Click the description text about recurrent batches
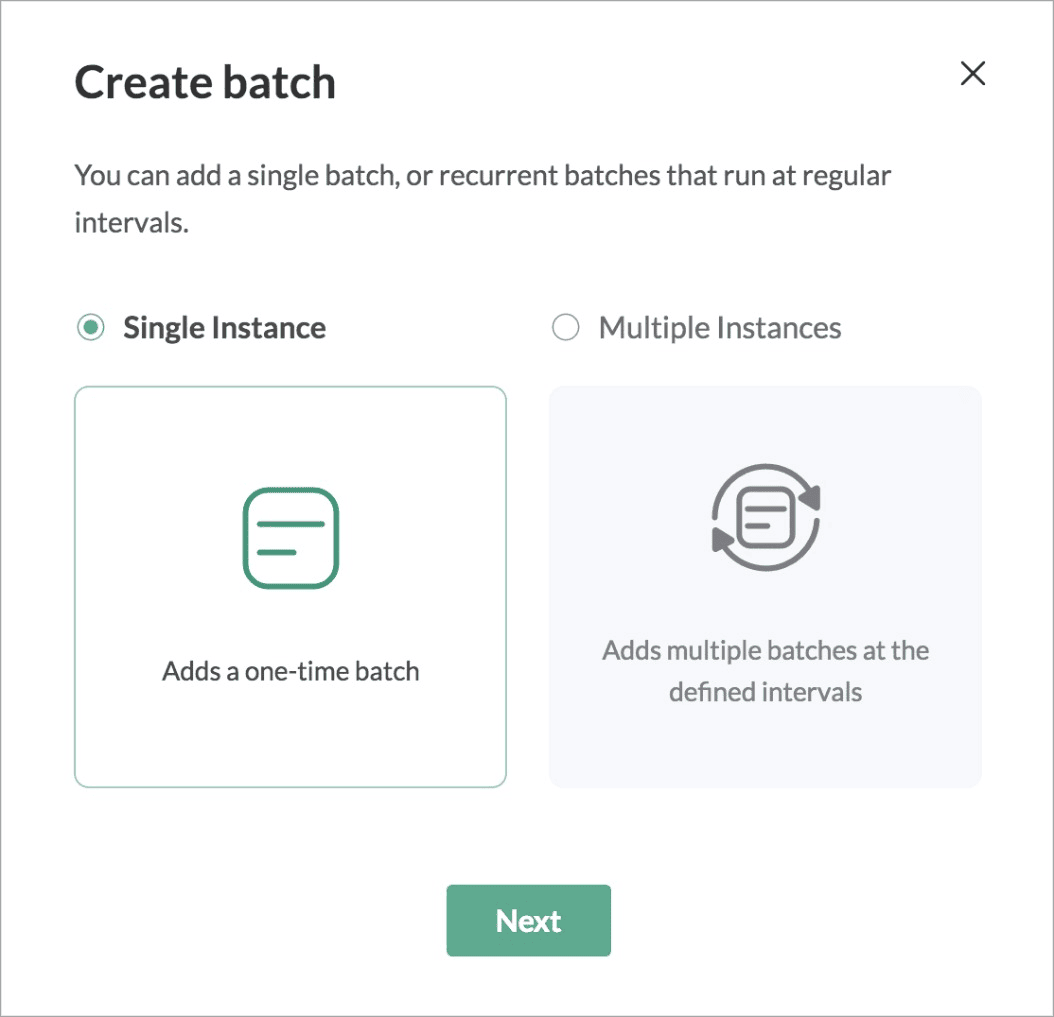Viewport: 1054px width, 1017px height. 482,177
